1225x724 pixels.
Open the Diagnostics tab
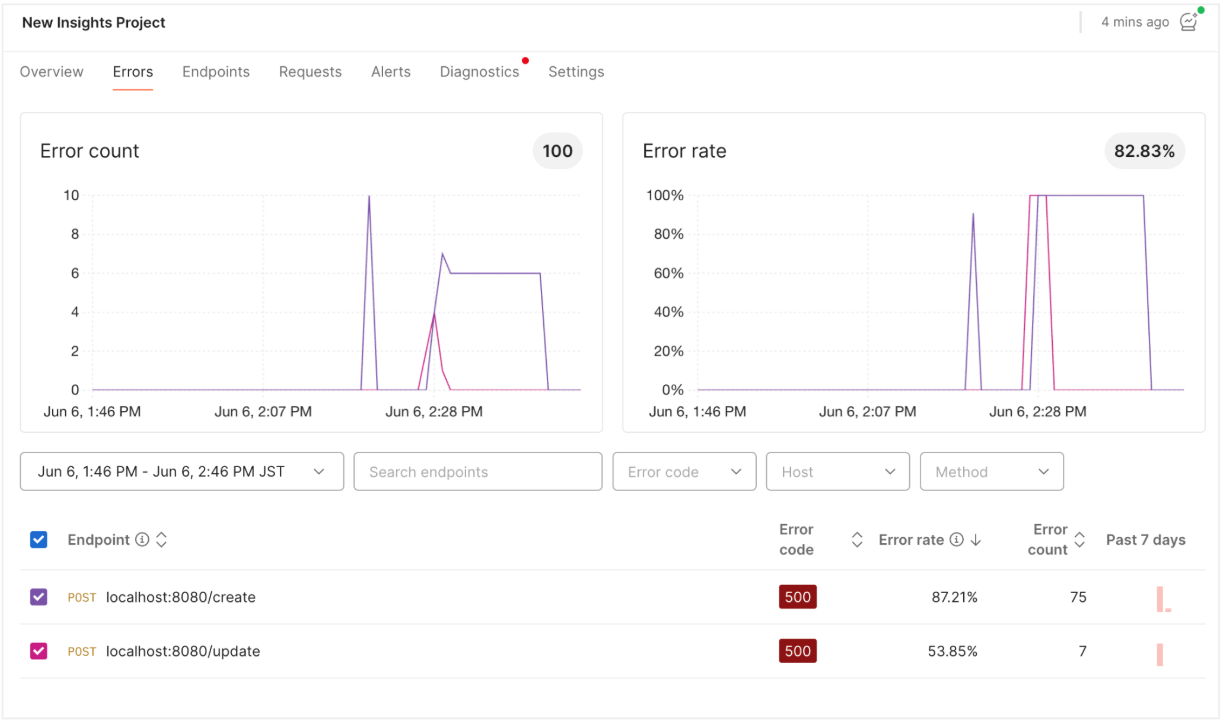tap(480, 72)
